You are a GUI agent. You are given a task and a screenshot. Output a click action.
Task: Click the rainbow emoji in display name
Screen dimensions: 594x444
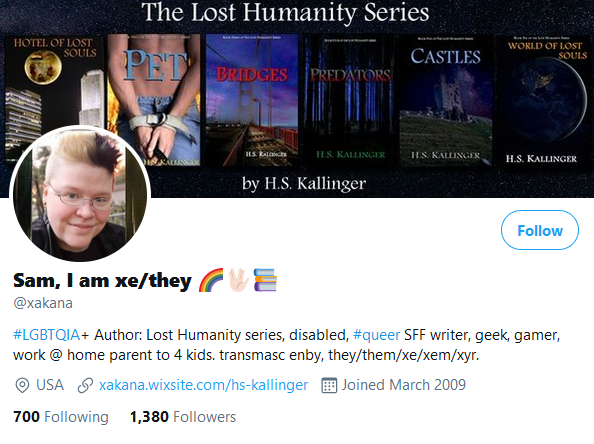[x=211, y=280]
